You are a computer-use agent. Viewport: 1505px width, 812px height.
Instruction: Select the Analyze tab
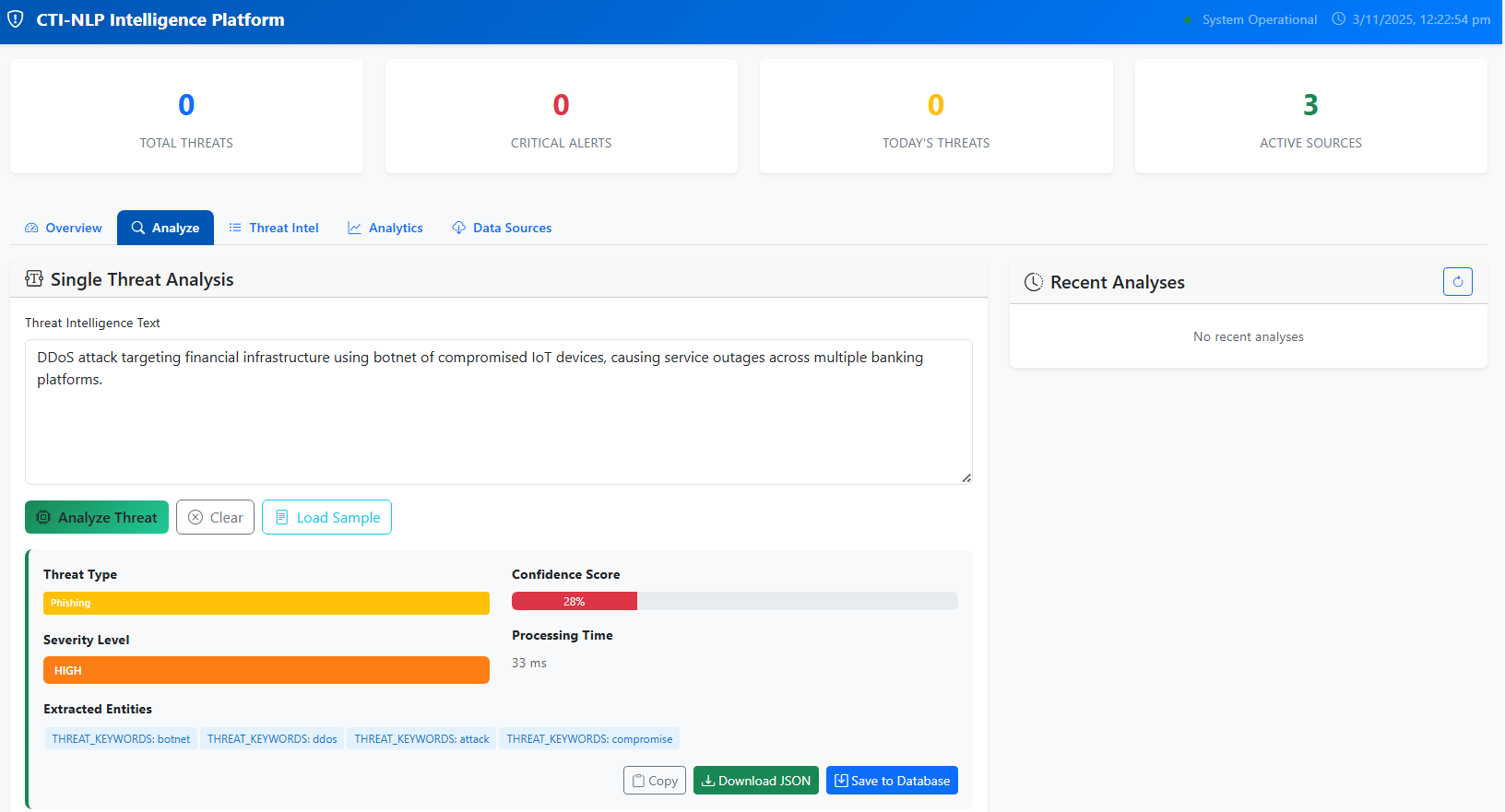coord(165,228)
